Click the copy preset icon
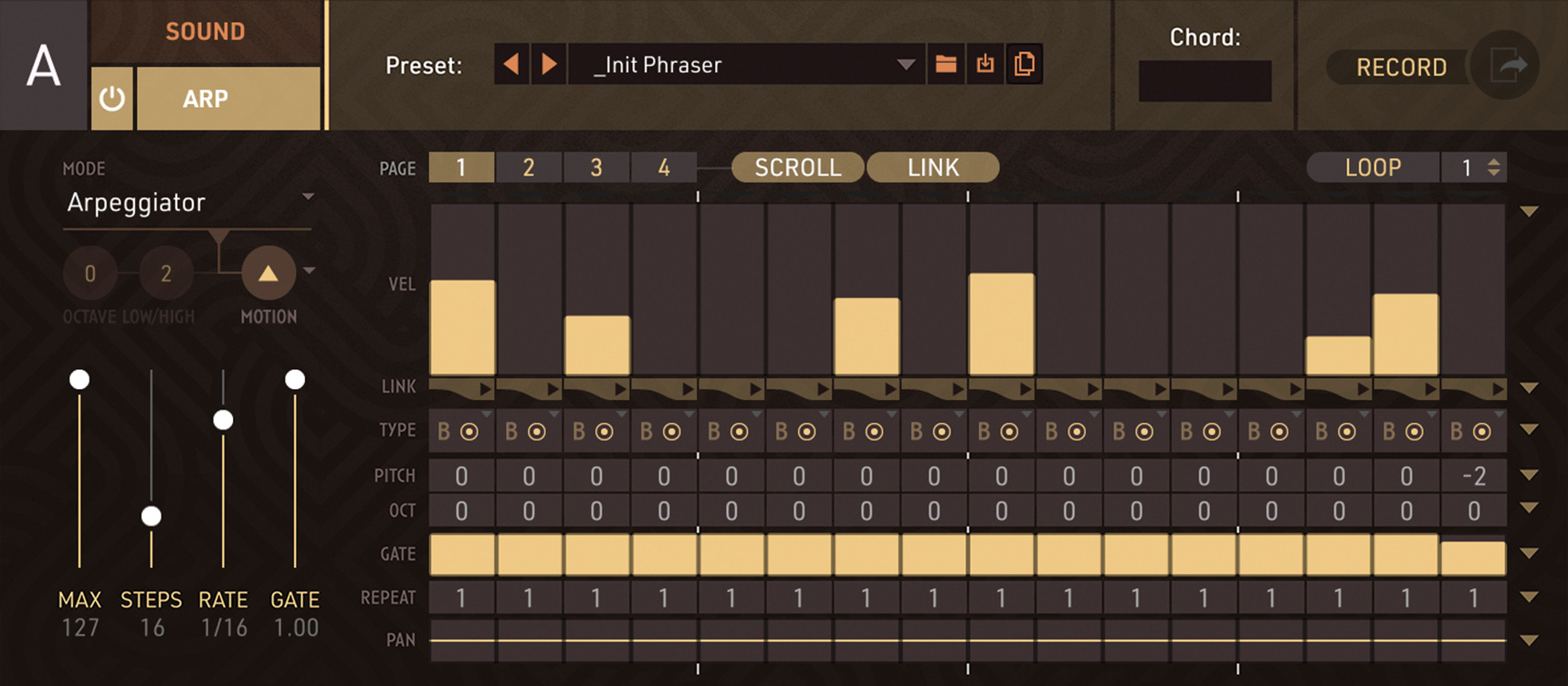 pyautogui.click(x=1025, y=64)
